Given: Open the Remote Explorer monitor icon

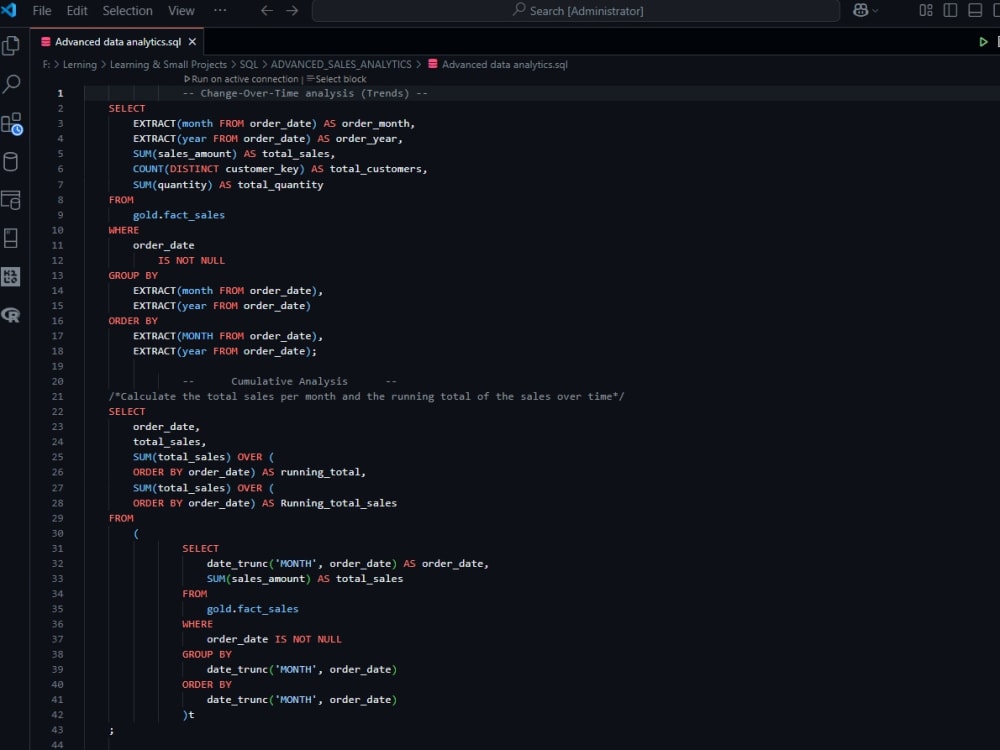Looking at the screenshot, I should coord(11,200).
